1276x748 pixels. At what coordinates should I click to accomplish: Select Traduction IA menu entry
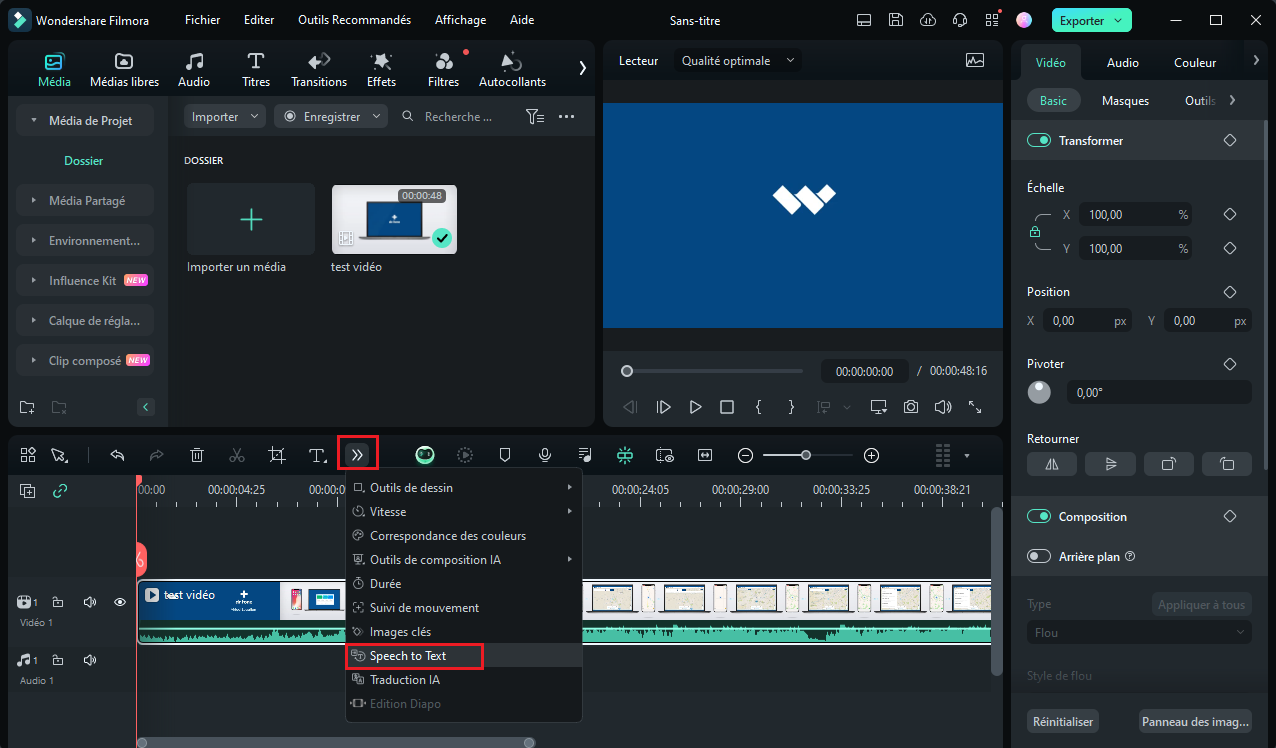point(463,680)
